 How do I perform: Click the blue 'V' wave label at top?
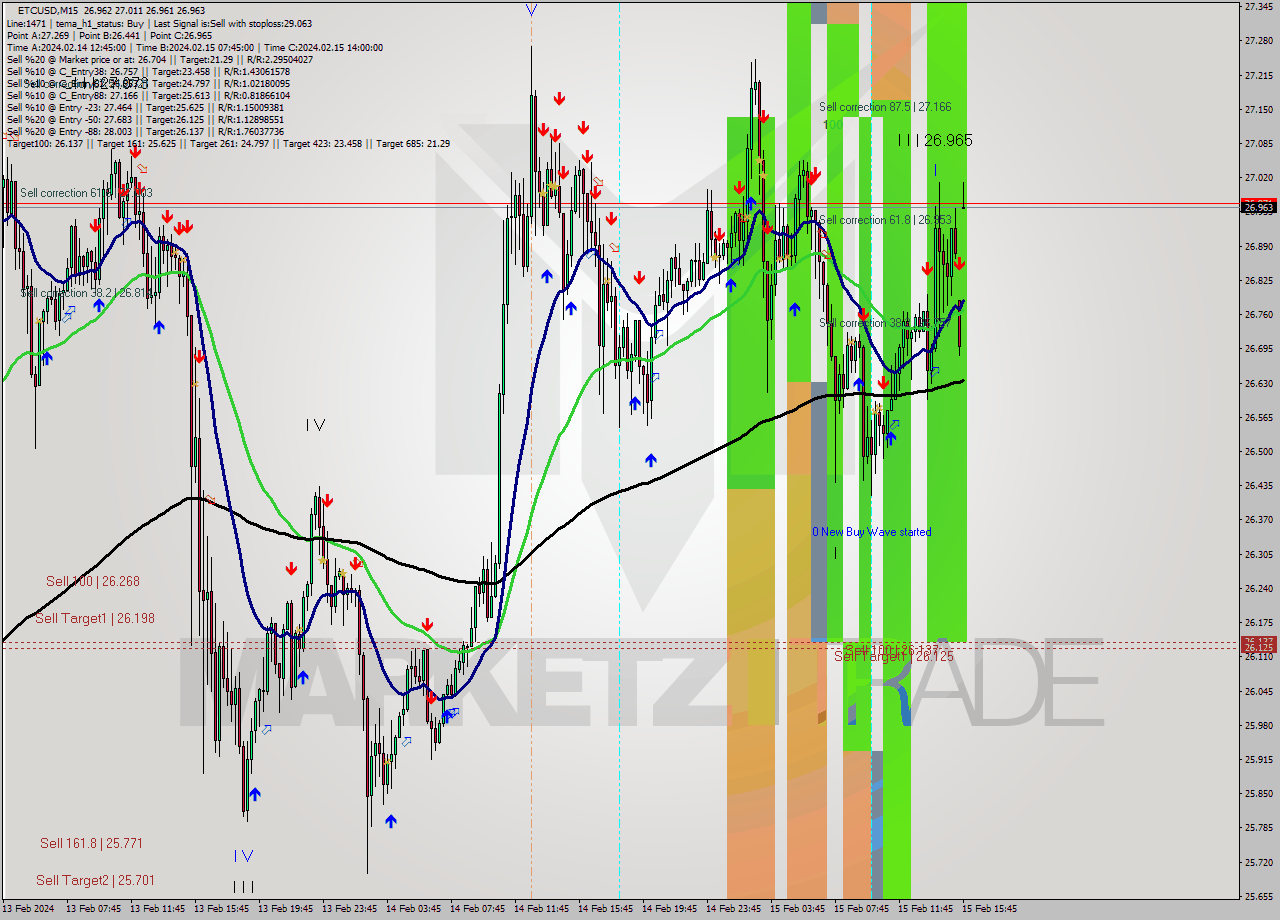(x=531, y=10)
